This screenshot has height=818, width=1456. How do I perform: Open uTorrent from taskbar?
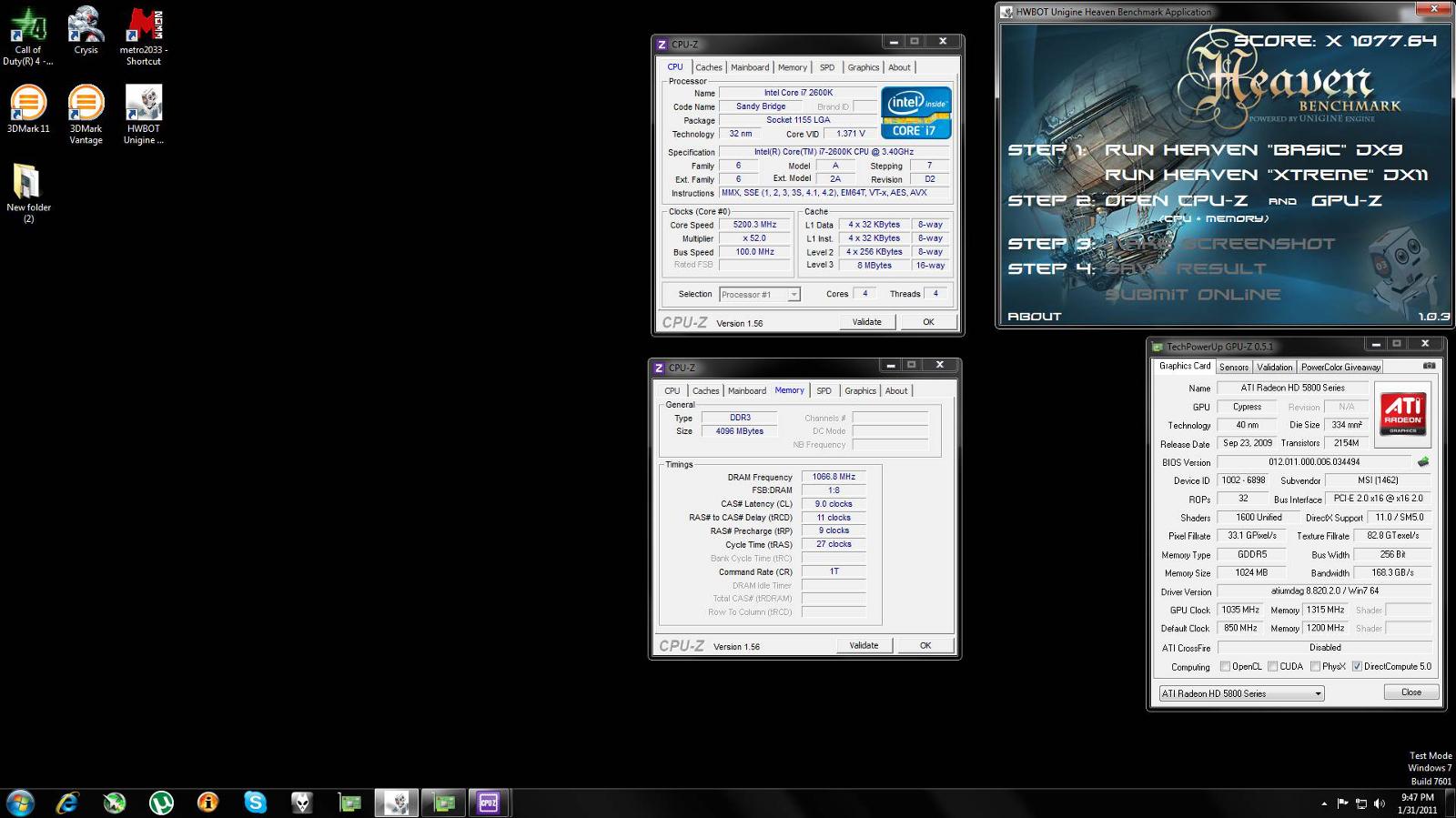pyautogui.click(x=161, y=803)
